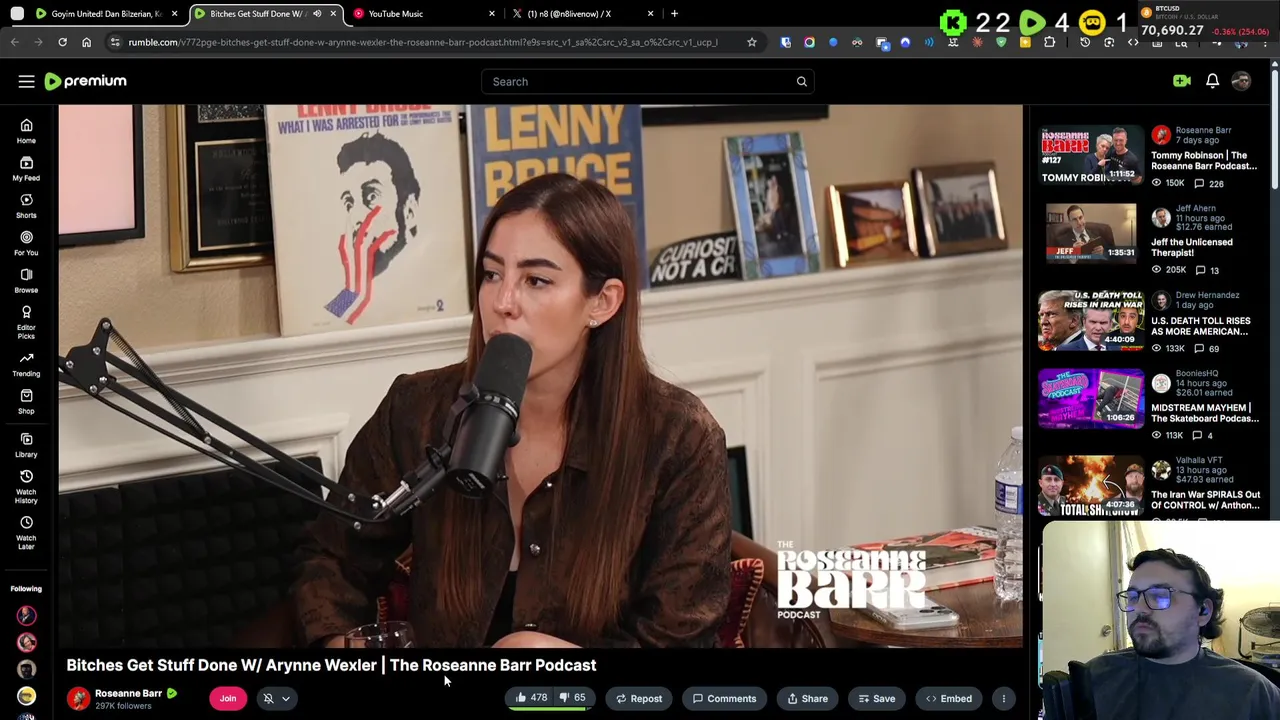Image resolution: width=1280 pixels, height=720 pixels.
Task: Open Watch History in sidebar
Action: point(26,486)
